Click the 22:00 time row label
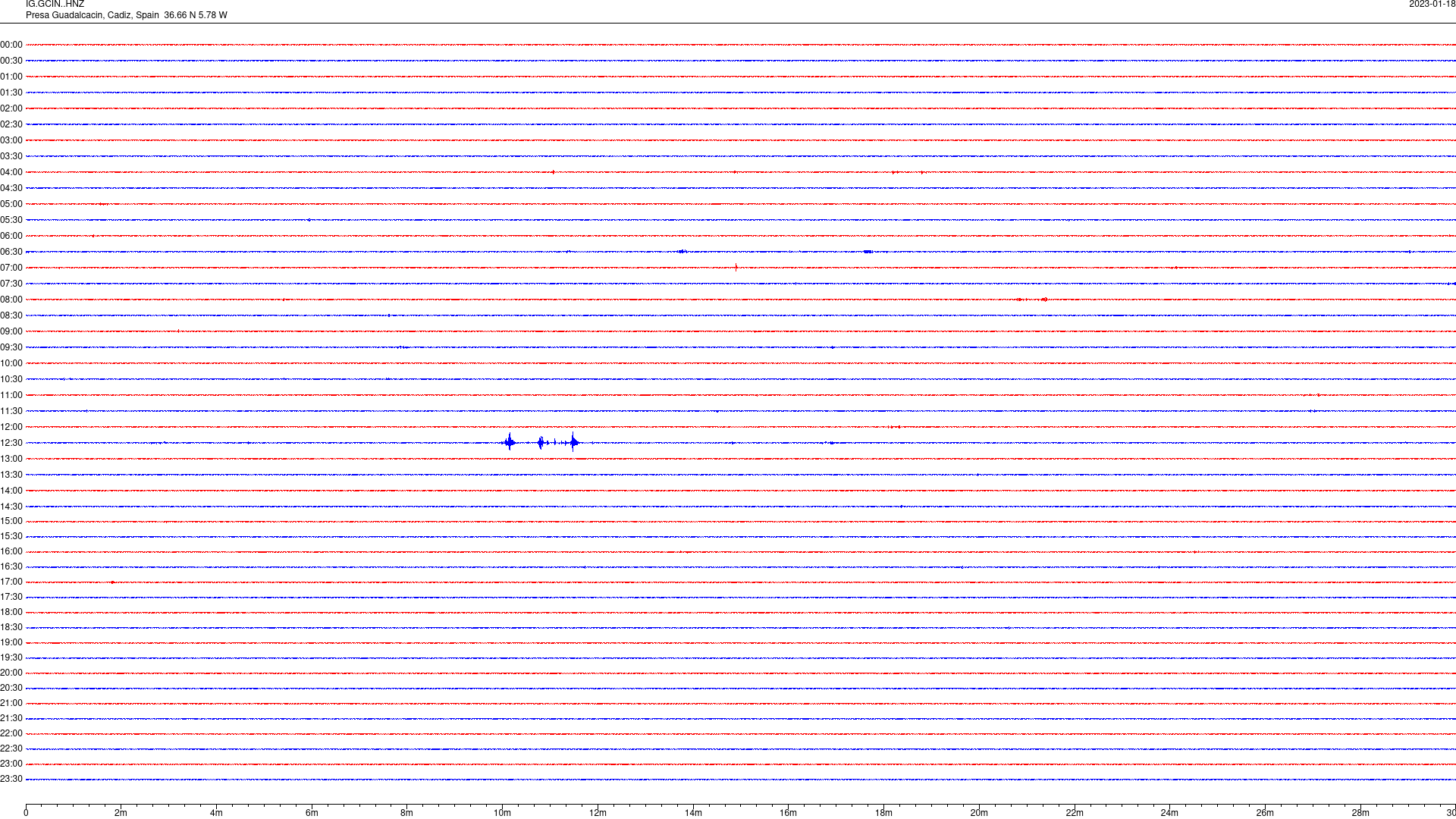 [11, 733]
